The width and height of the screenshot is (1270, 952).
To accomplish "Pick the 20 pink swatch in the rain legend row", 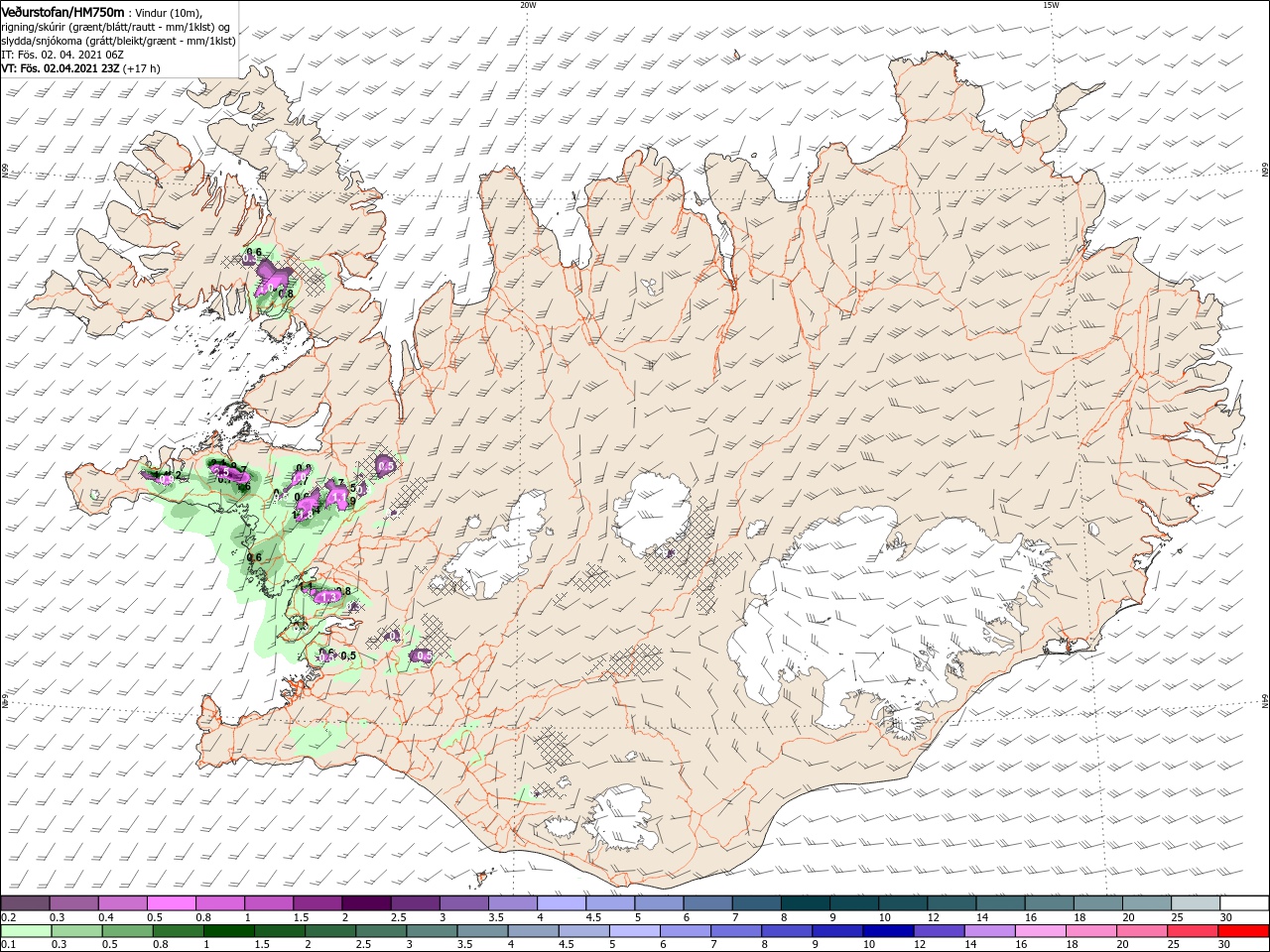I will [x=1143, y=931].
